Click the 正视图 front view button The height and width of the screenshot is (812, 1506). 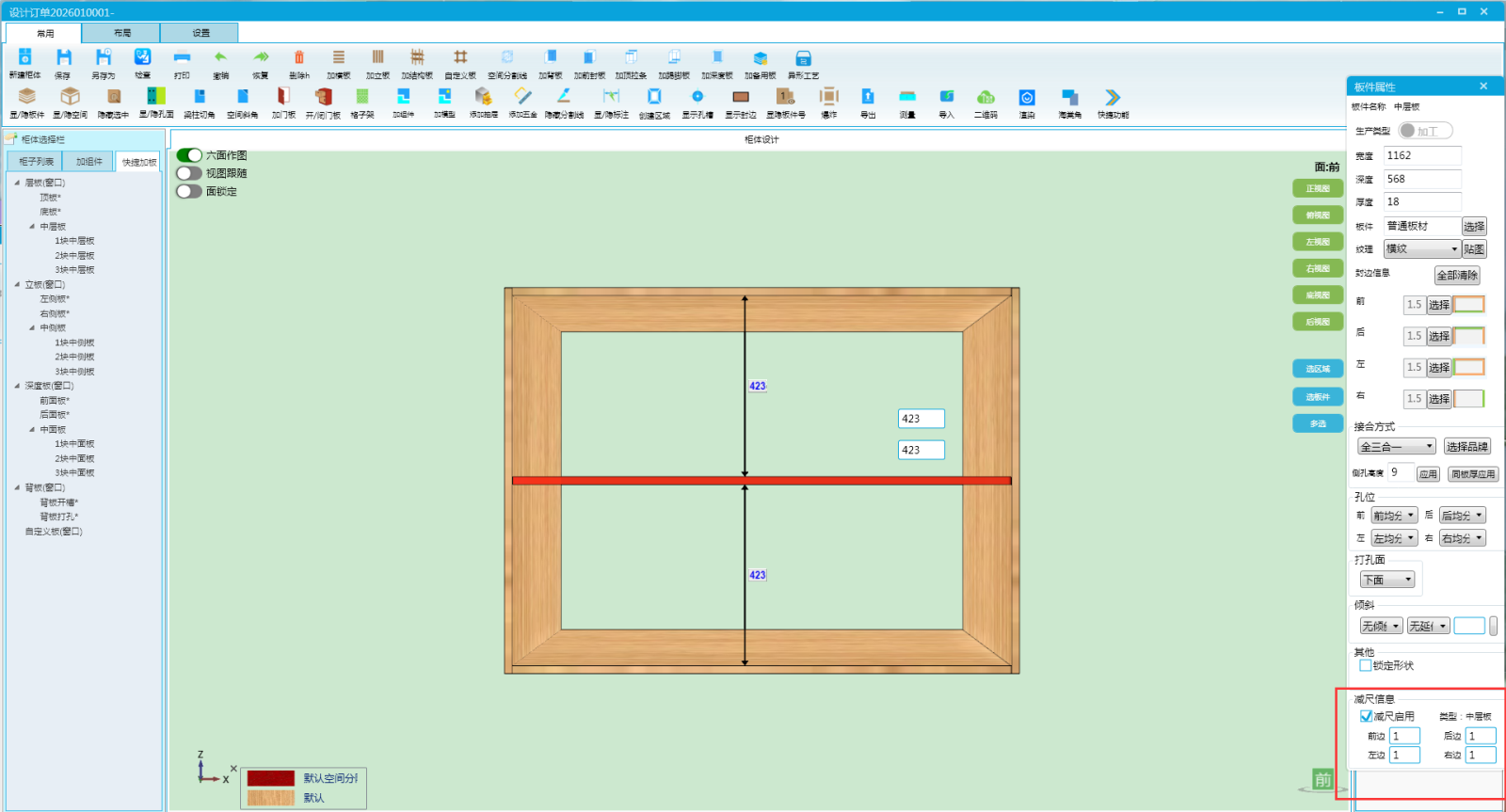1318,188
